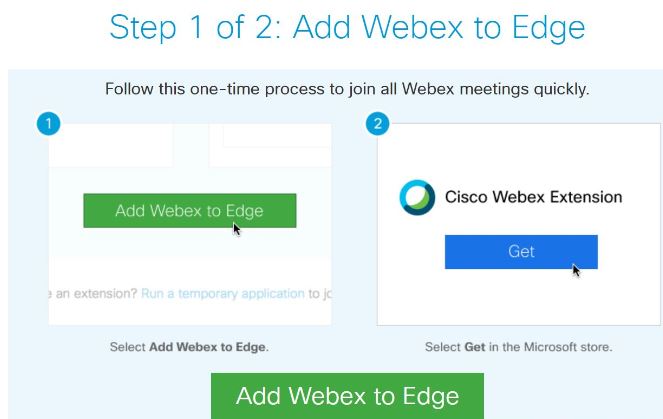663x419 pixels.
Task: Click small Add Webex to Edge illustration button
Action: (190, 211)
